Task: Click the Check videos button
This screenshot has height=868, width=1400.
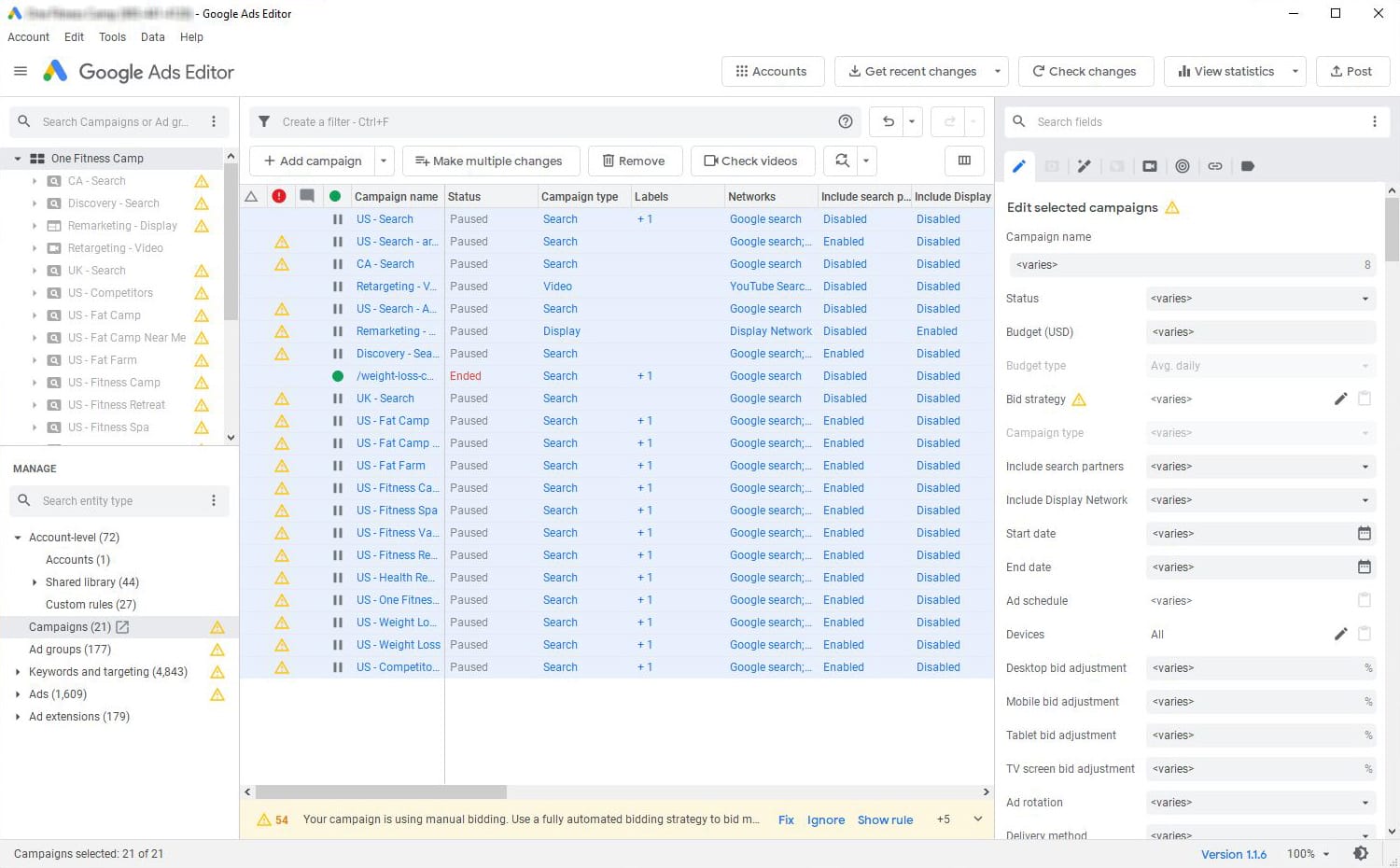Action: (752, 161)
